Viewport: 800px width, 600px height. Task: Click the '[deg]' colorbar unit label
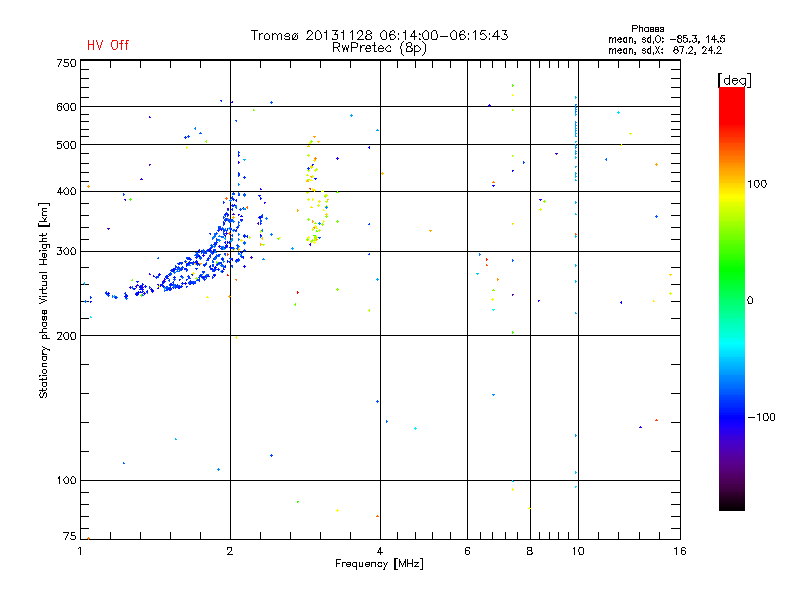coord(734,80)
